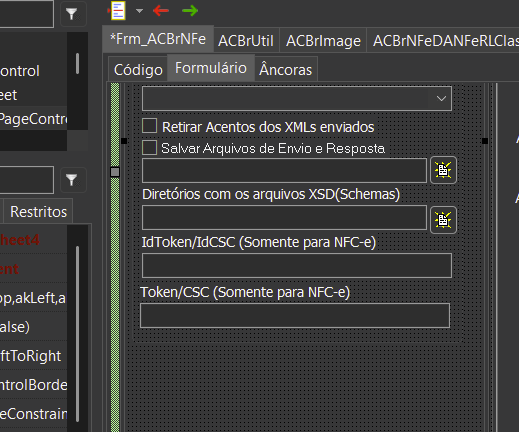This screenshot has height=432, width=519.
Task: Select the Constraints property row
Action: pos(33,414)
